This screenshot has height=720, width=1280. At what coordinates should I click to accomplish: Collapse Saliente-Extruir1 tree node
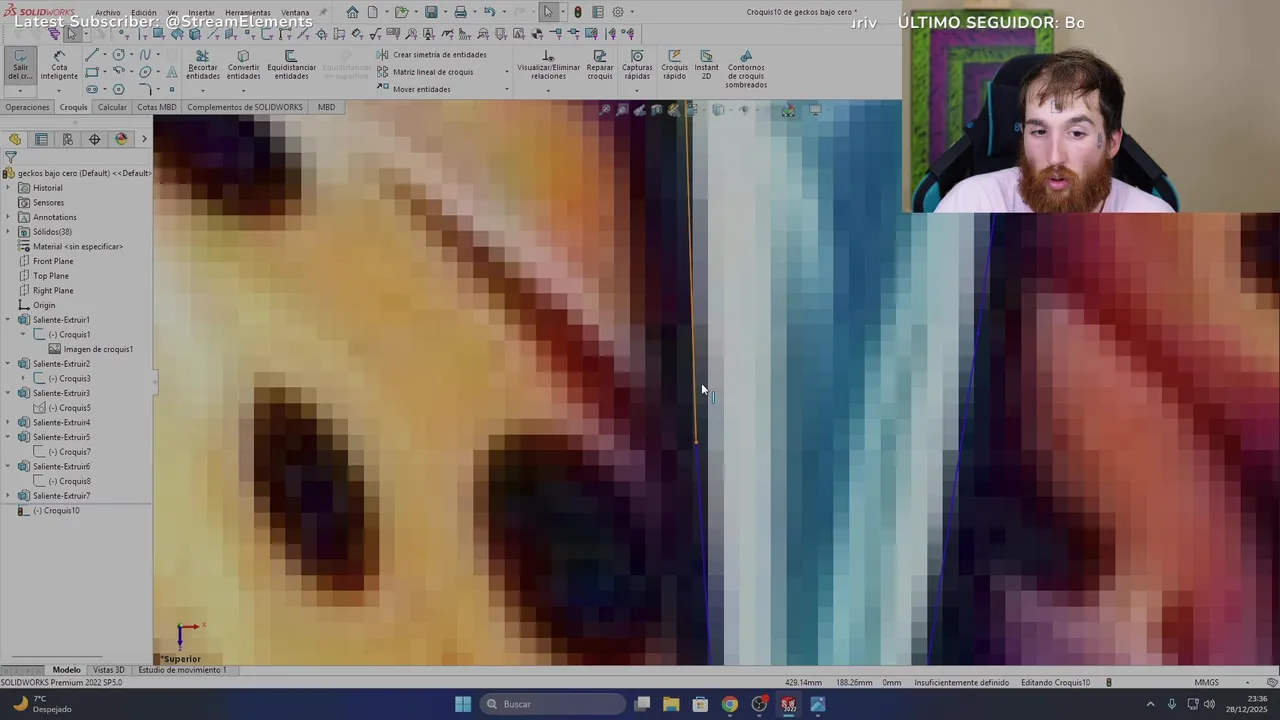pyautogui.click(x=9, y=320)
